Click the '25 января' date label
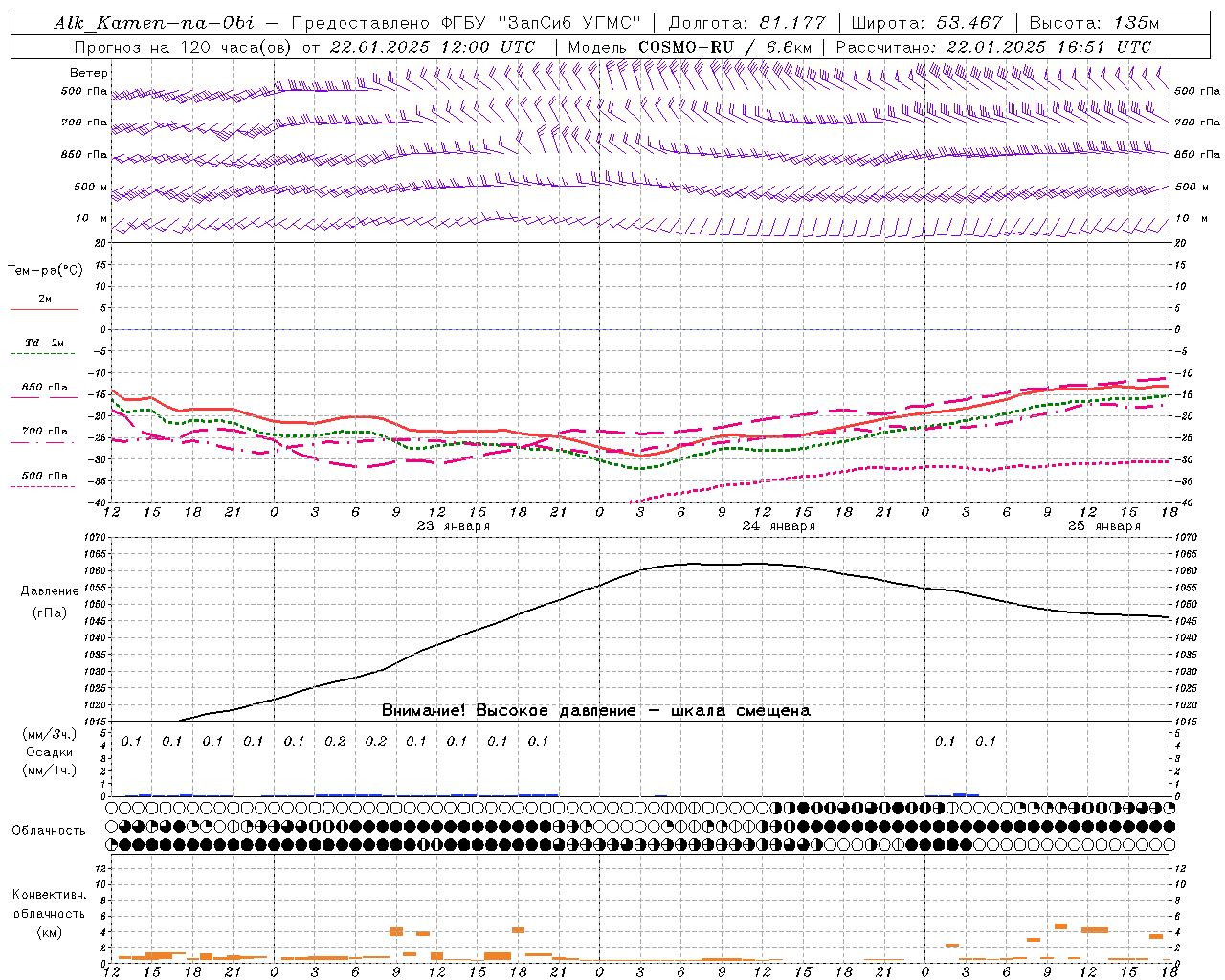Screen dimensions: 1225x980 [1103, 526]
